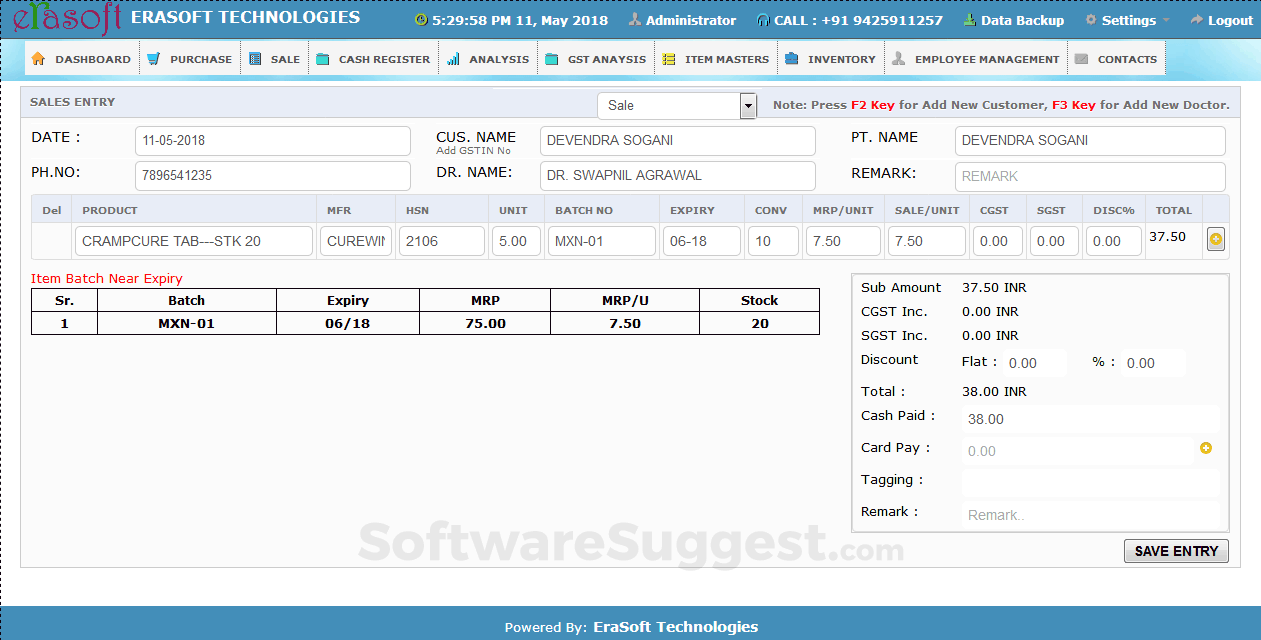The height and width of the screenshot is (640, 1261).
Task: Click the percent discount field
Action: [x=1153, y=363]
